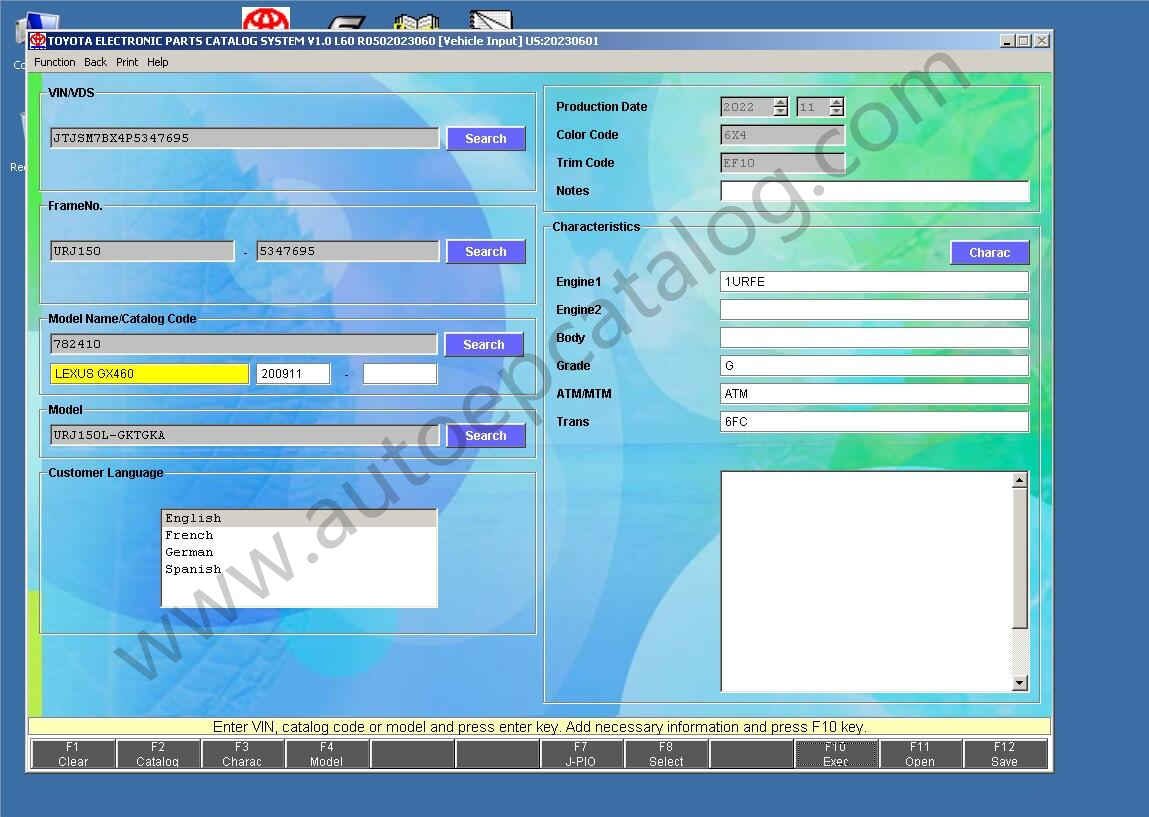Click the Grade field showing G
Viewport: 1149px width, 817px height.
coord(874,366)
